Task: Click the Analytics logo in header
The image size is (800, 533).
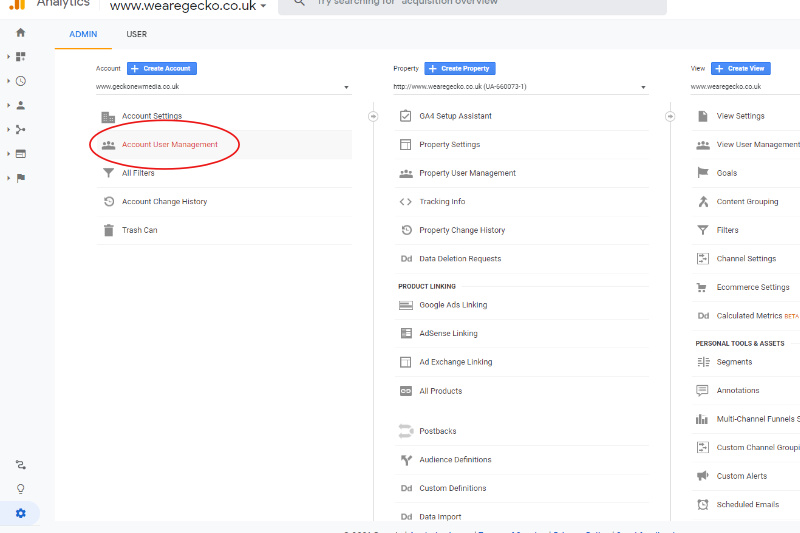Action: [17, 4]
